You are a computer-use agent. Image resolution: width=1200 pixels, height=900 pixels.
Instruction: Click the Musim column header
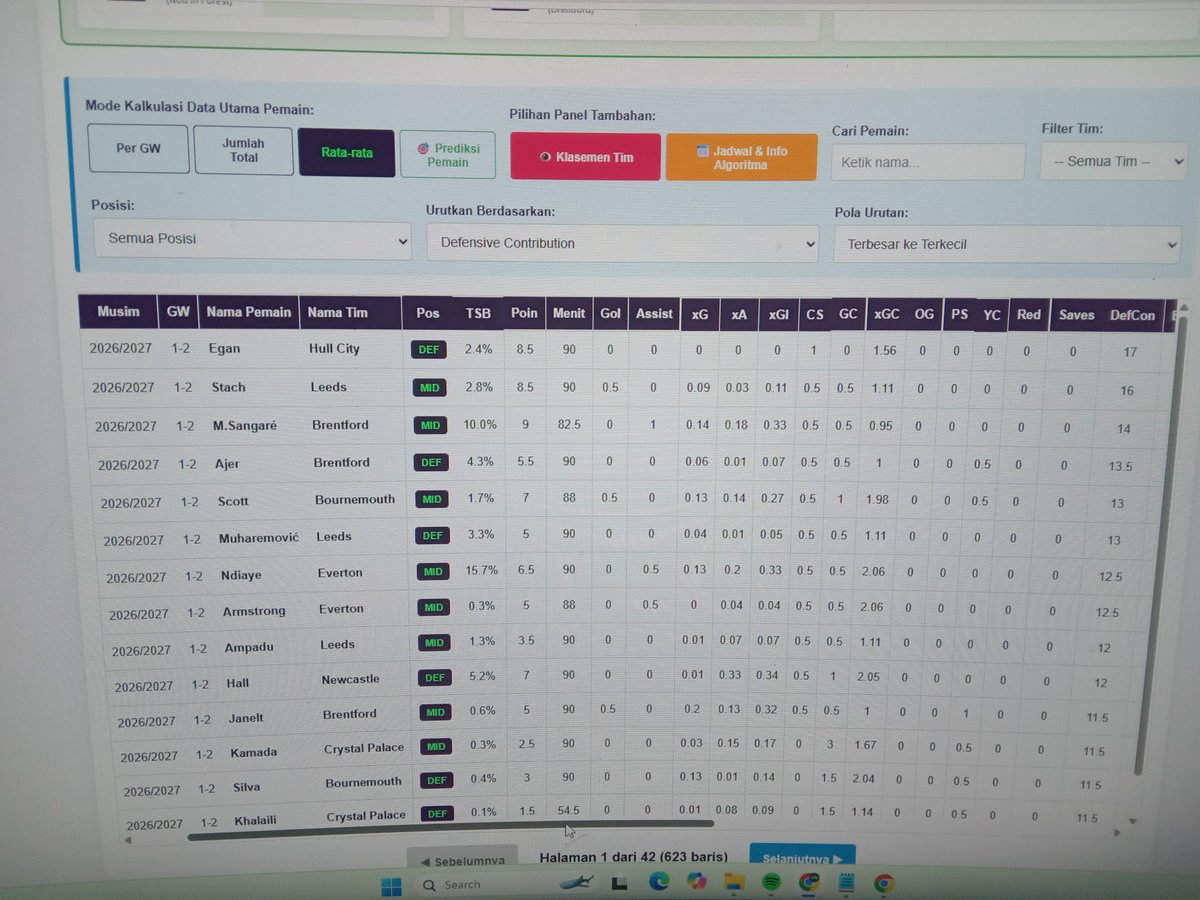pos(119,312)
